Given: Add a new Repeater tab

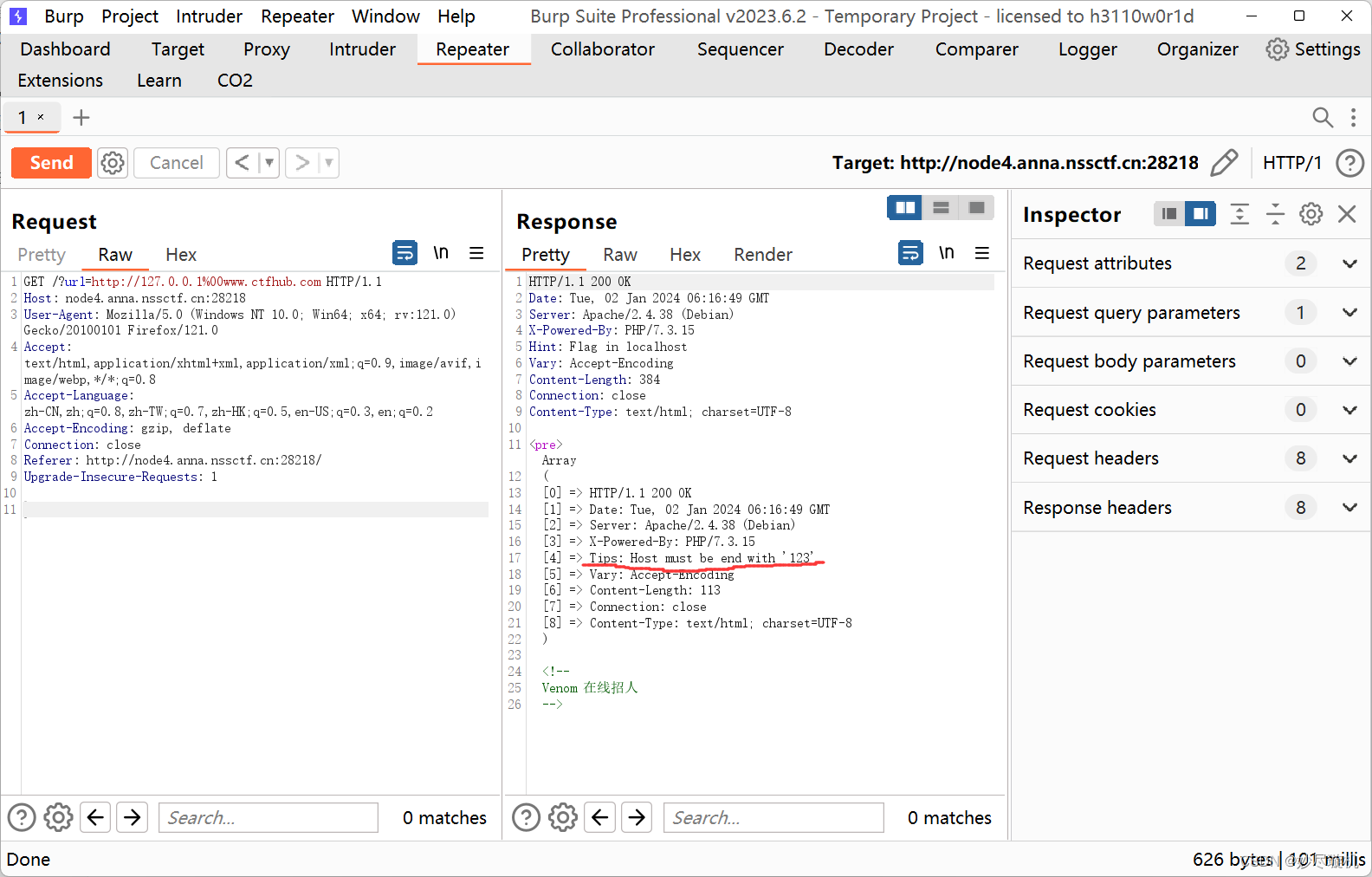Looking at the screenshot, I should coord(81,117).
